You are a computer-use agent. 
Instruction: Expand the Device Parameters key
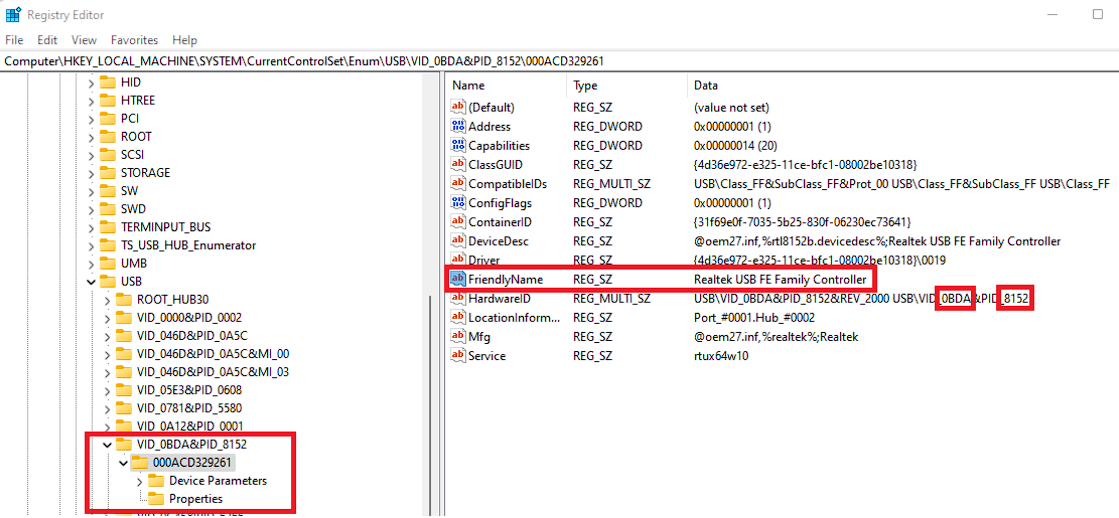click(x=139, y=481)
